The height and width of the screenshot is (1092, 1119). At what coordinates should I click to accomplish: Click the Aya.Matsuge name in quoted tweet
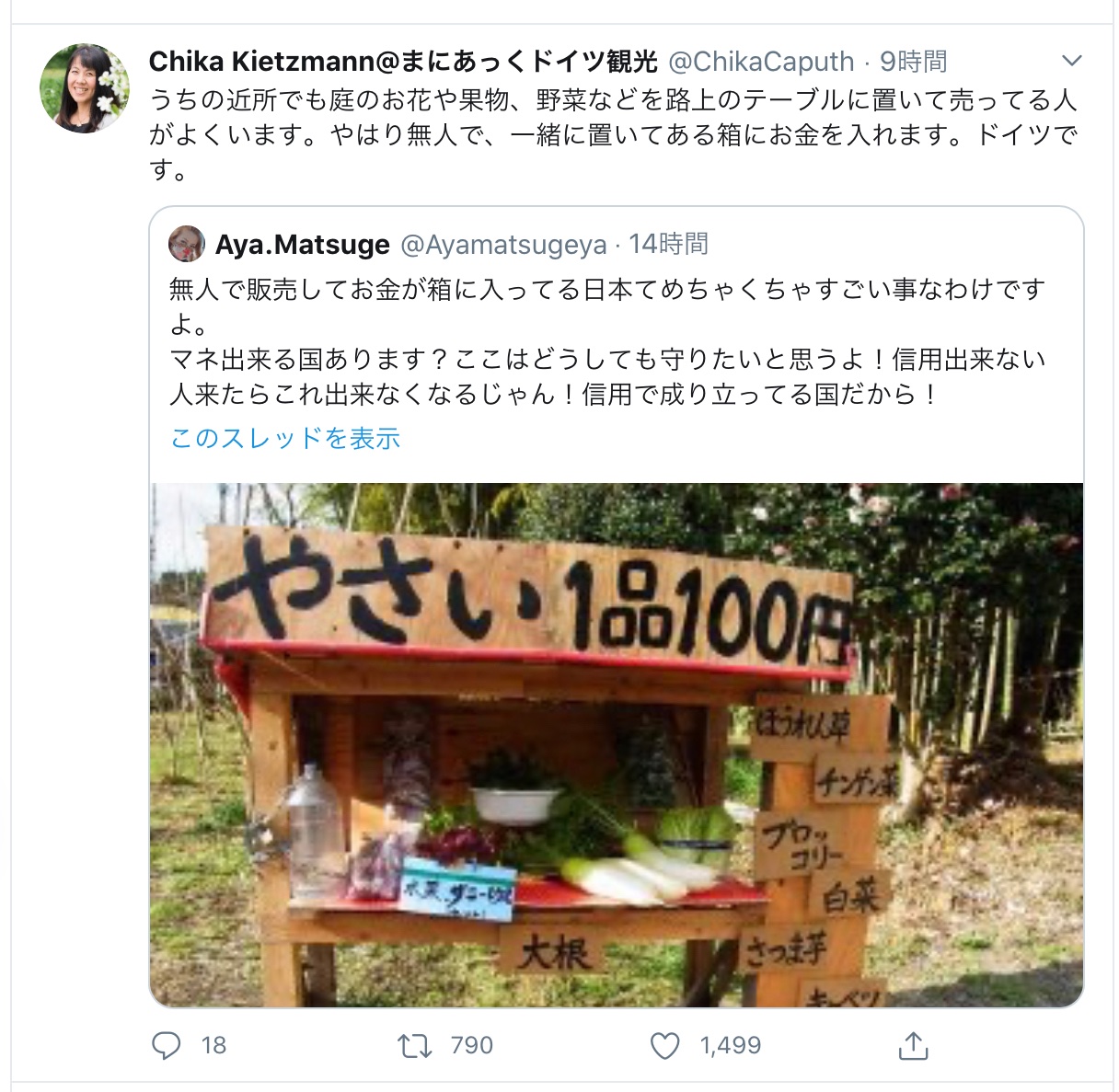[303, 245]
